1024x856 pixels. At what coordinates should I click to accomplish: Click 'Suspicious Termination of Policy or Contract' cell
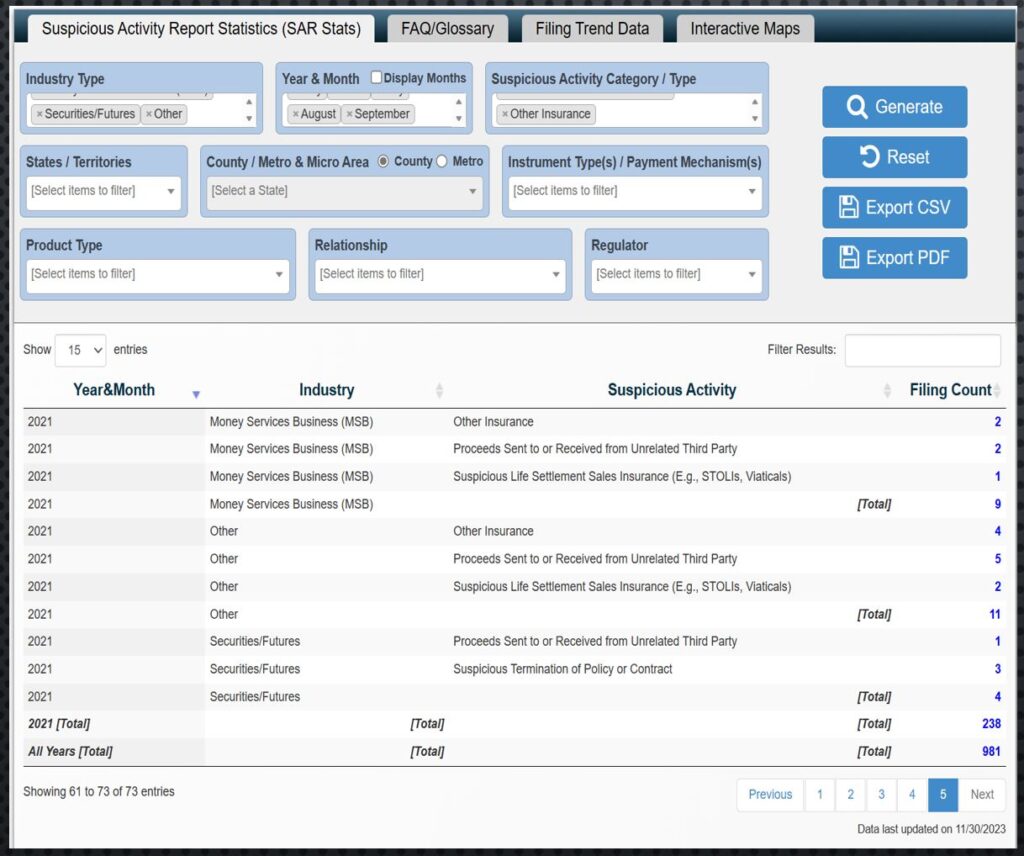(x=562, y=669)
